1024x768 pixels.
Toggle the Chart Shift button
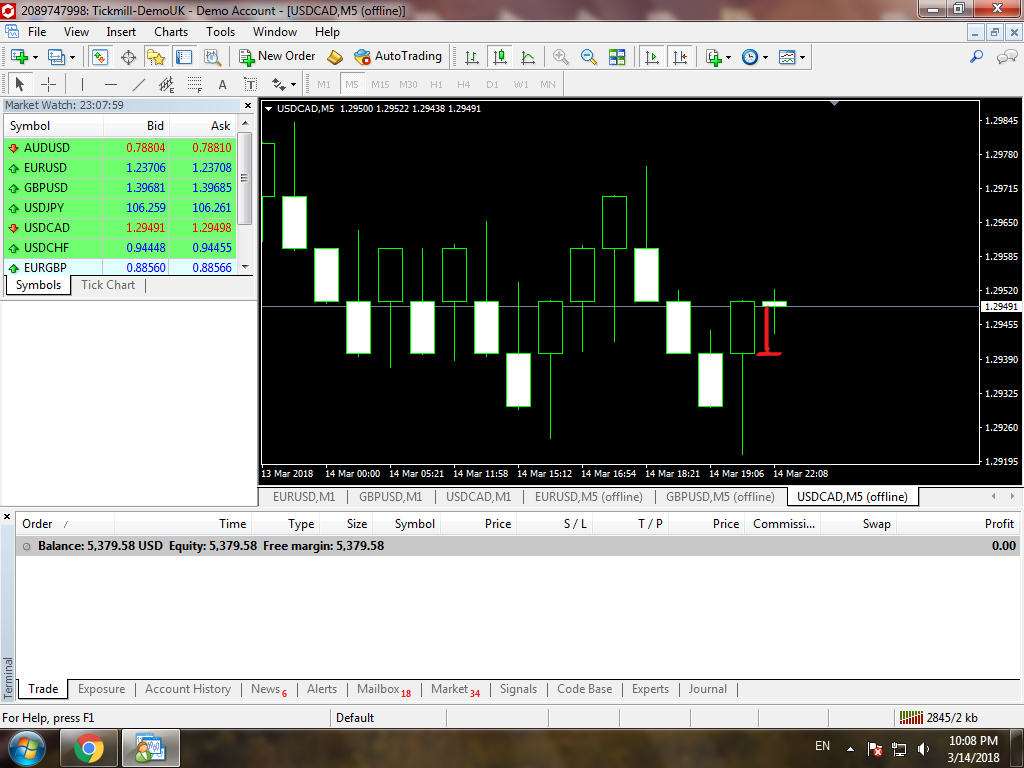tap(680, 57)
